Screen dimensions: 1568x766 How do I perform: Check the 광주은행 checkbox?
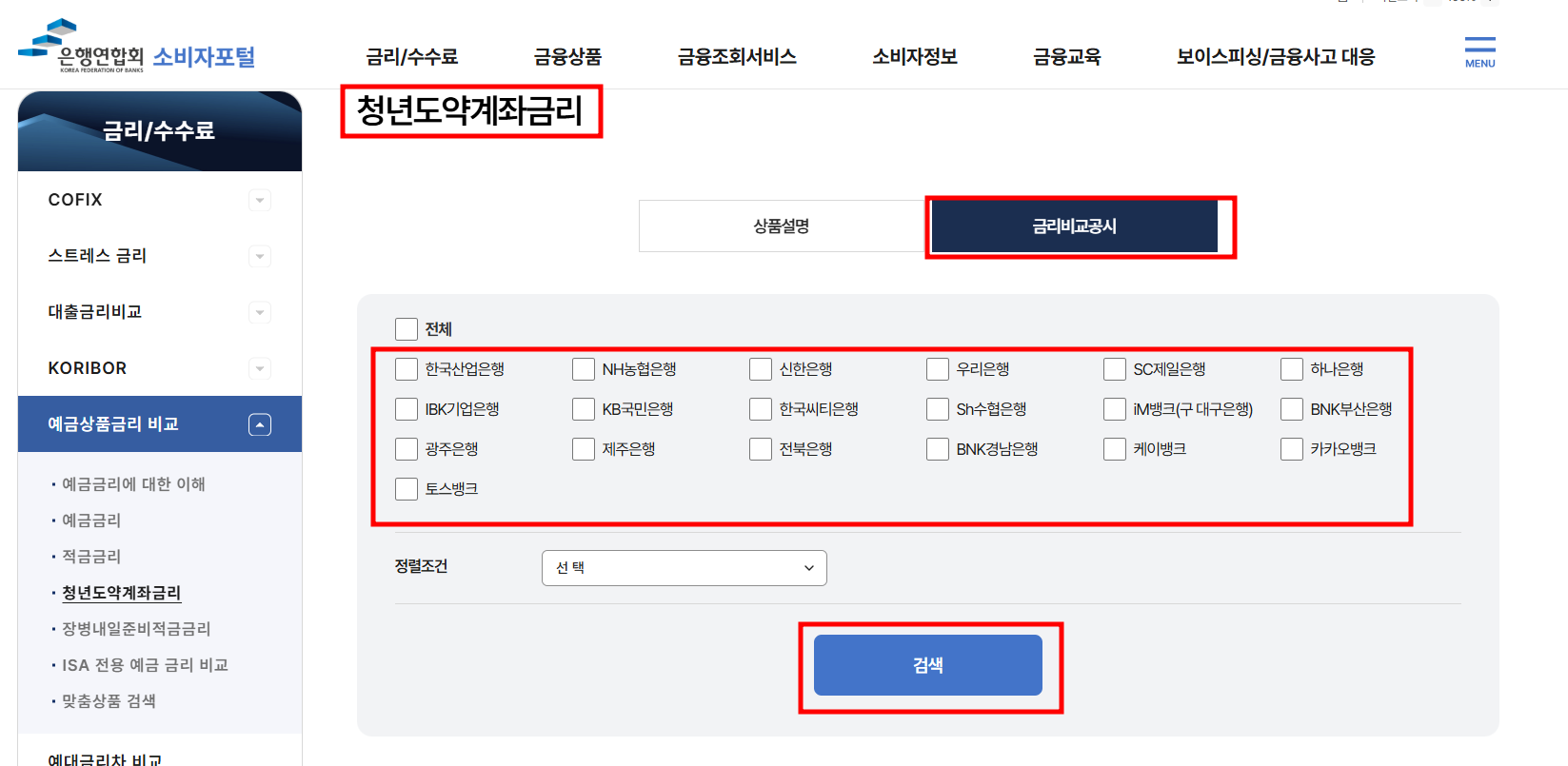coord(407,449)
